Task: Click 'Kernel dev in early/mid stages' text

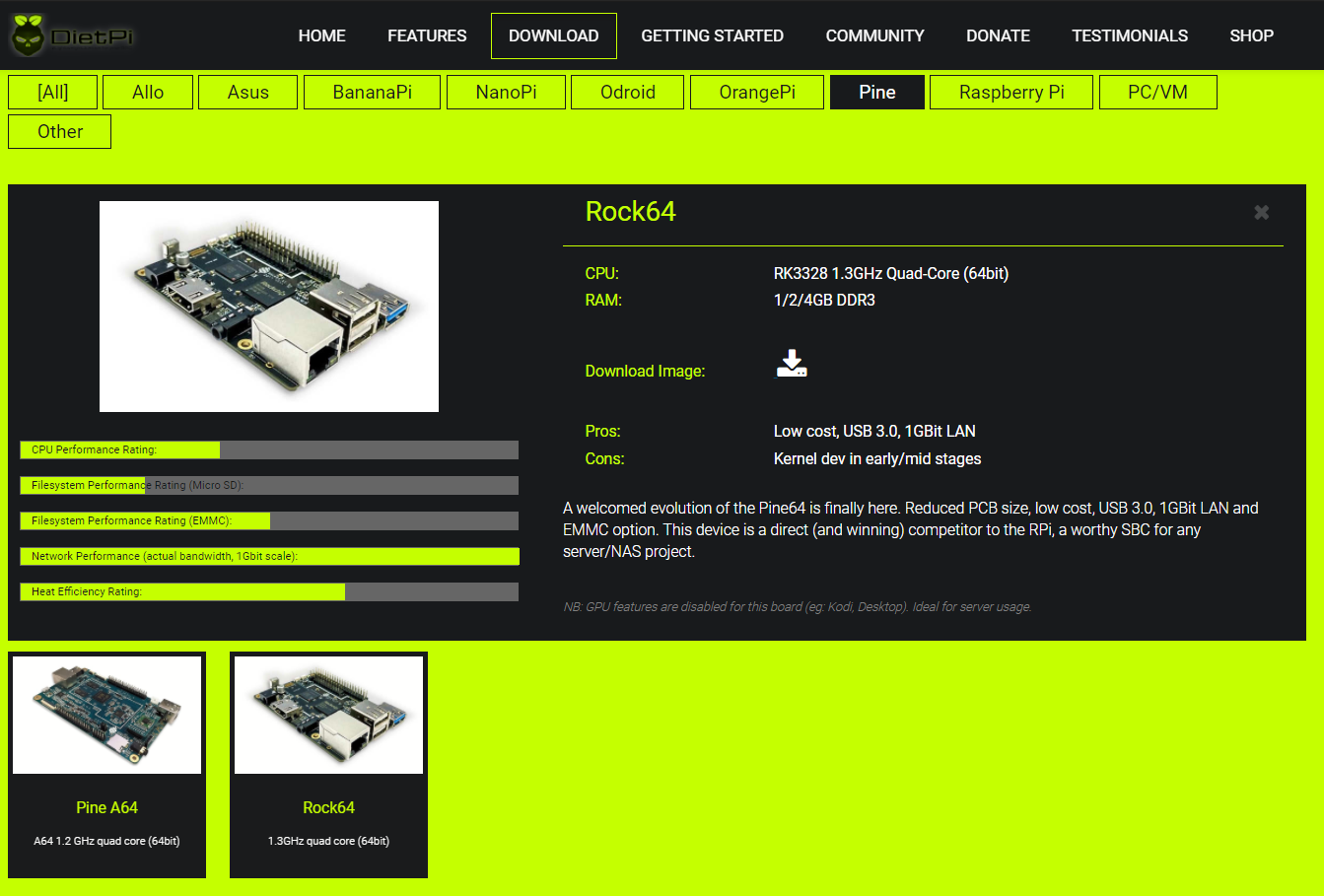Action: (x=877, y=458)
